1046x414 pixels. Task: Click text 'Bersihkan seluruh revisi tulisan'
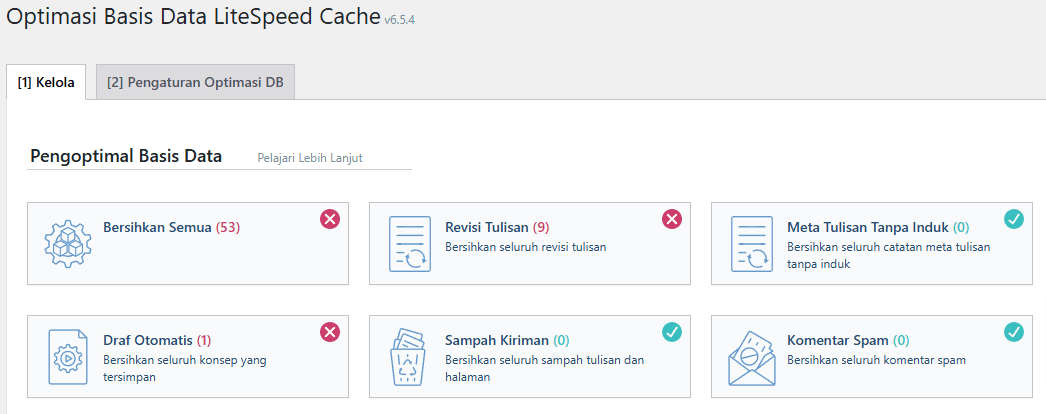point(526,247)
